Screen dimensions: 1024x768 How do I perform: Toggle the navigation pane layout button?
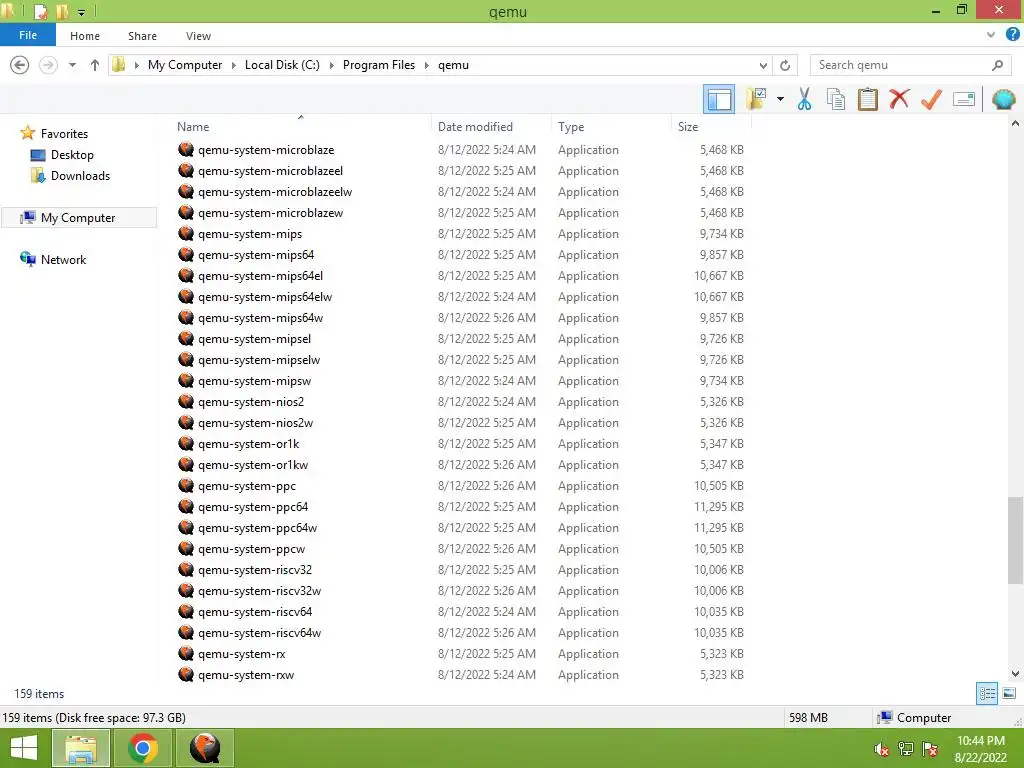coord(719,99)
